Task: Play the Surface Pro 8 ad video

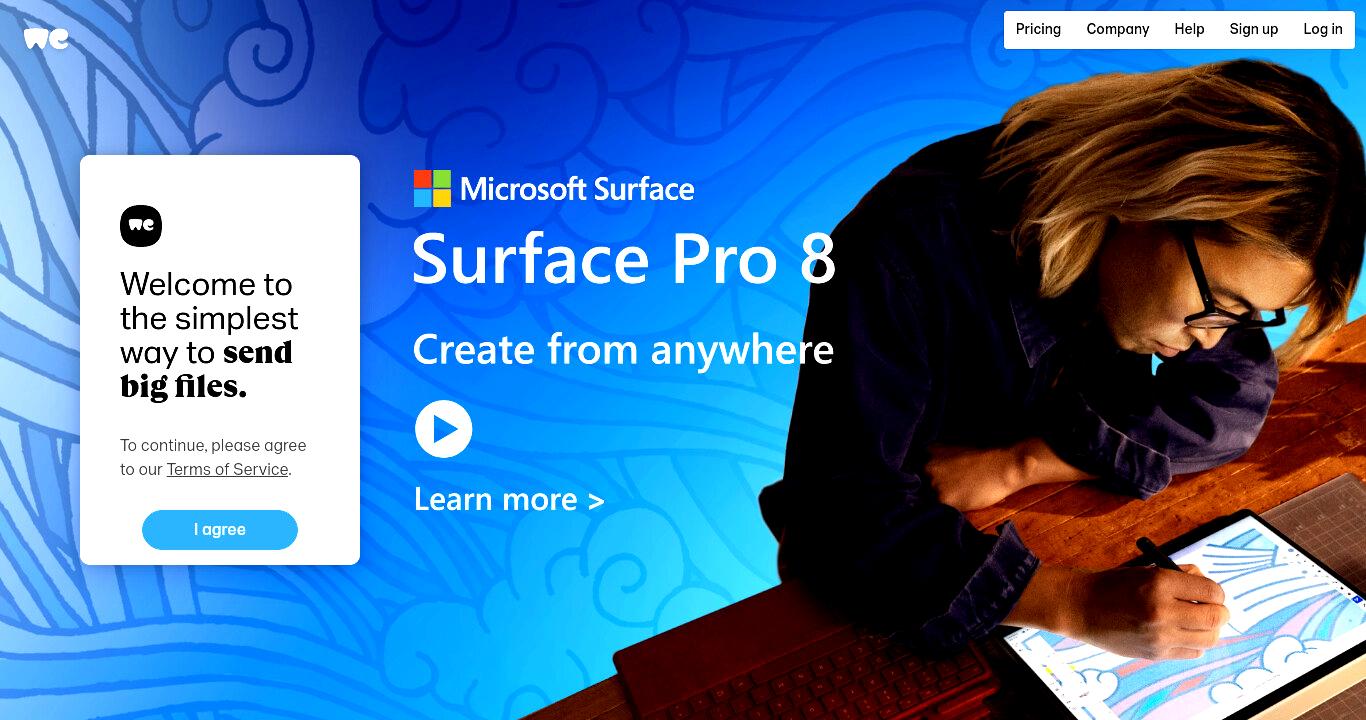Action: coord(443,429)
